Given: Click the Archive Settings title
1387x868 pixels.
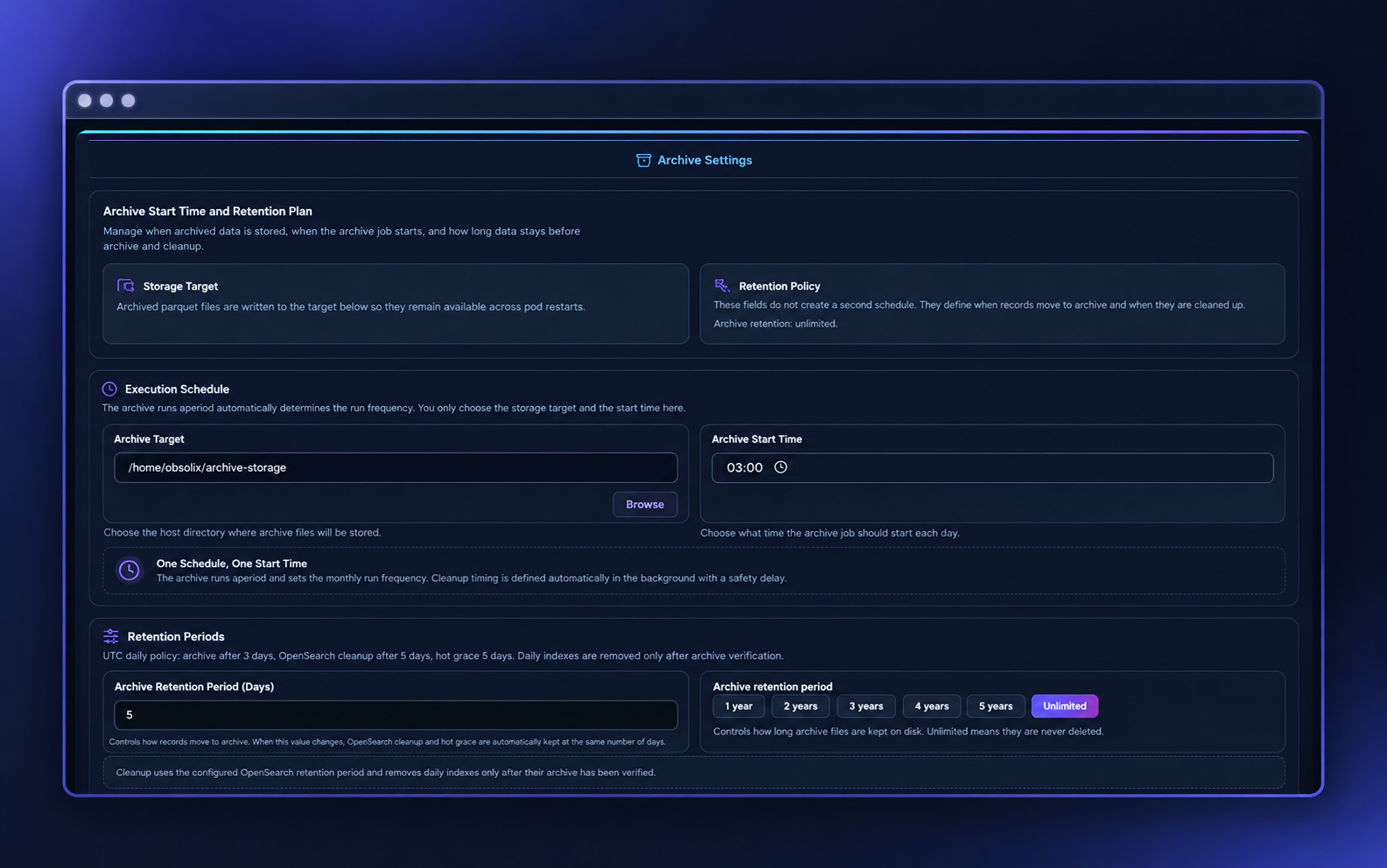Looking at the screenshot, I should click(x=704, y=160).
